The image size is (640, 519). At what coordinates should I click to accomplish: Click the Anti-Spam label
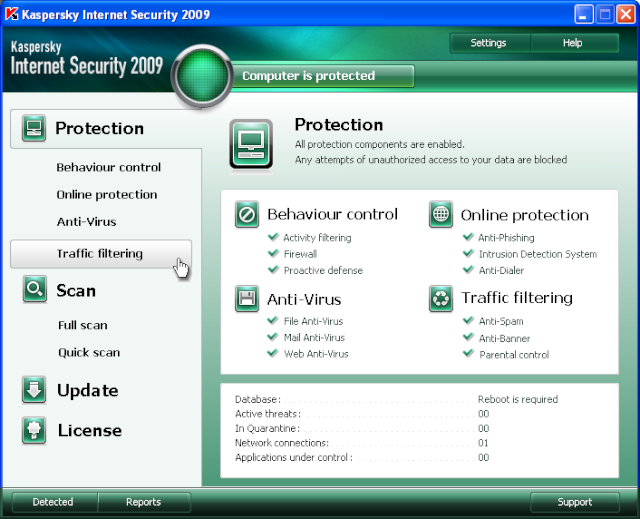pyautogui.click(x=501, y=322)
